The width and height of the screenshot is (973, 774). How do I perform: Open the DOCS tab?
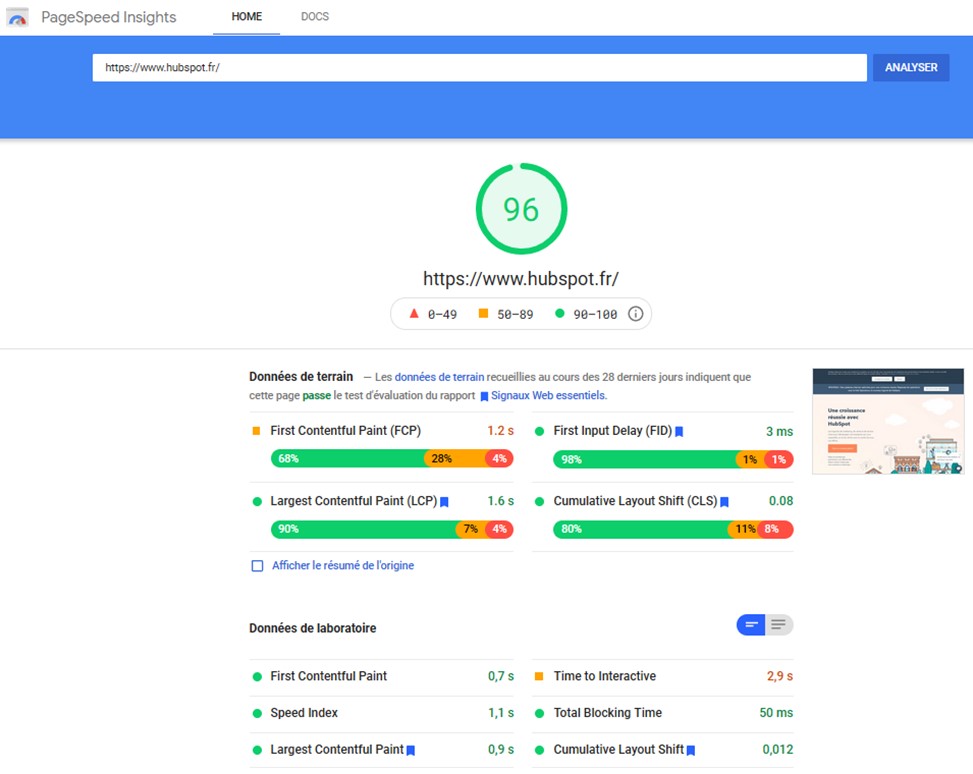coord(315,17)
